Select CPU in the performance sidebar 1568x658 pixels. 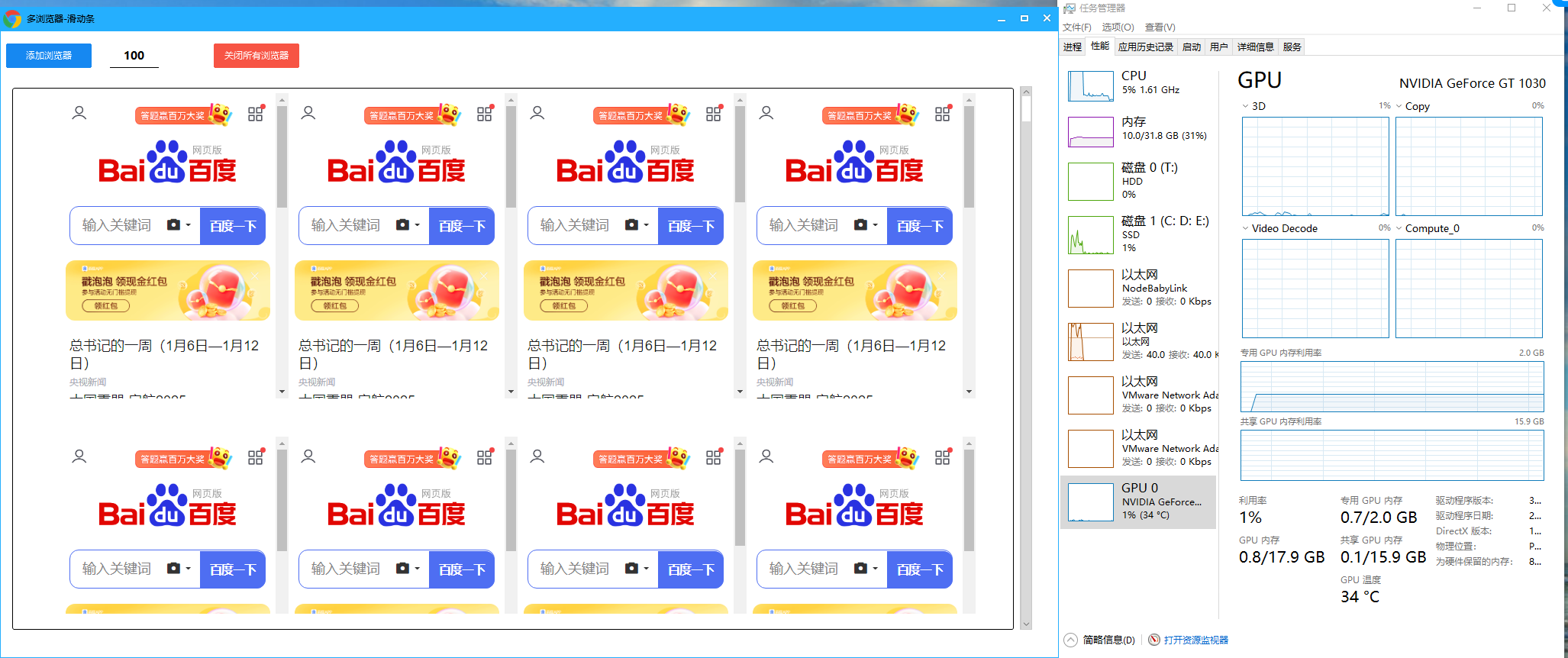point(1138,85)
